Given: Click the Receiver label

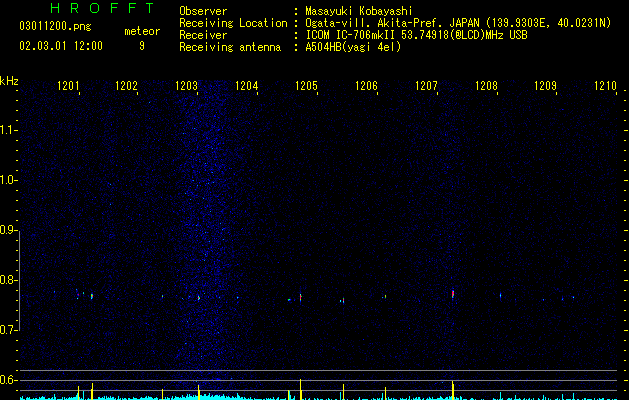Looking at the screenshot, I should pos(203,35).
